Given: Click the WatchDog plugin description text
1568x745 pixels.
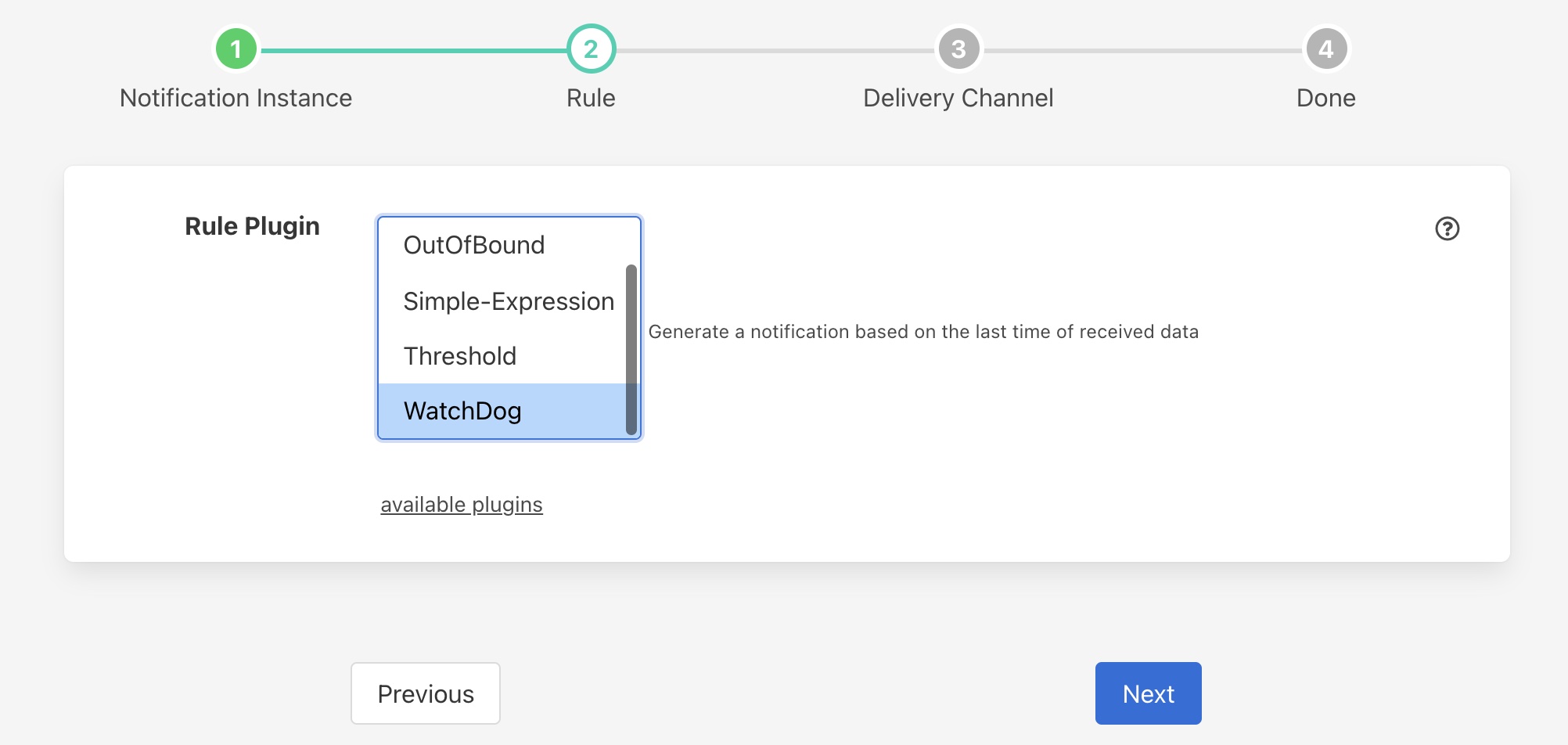Looking at the screenshot, I should click(923, 332).
